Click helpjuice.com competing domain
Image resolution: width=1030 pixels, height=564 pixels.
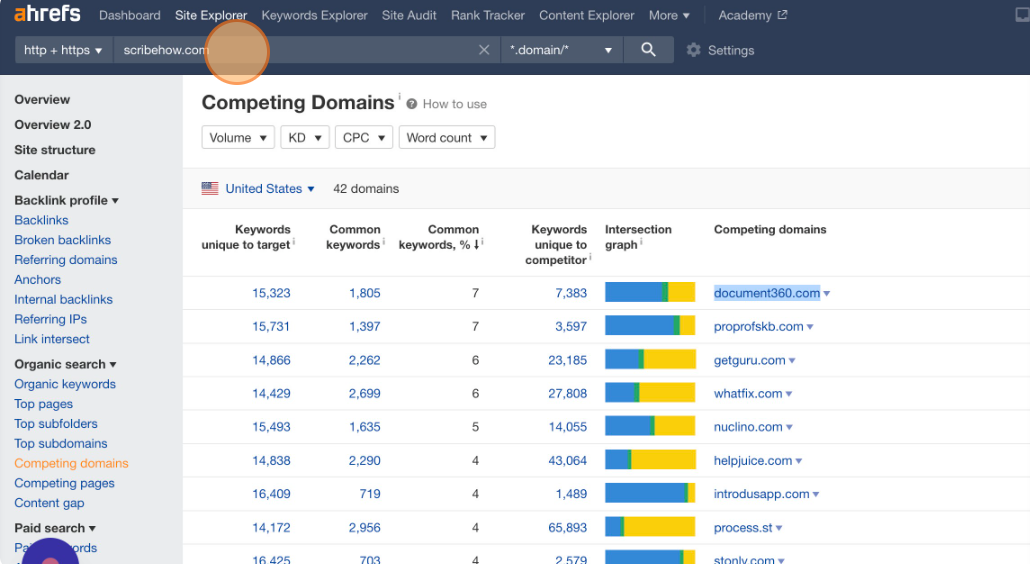click(753, 461)
